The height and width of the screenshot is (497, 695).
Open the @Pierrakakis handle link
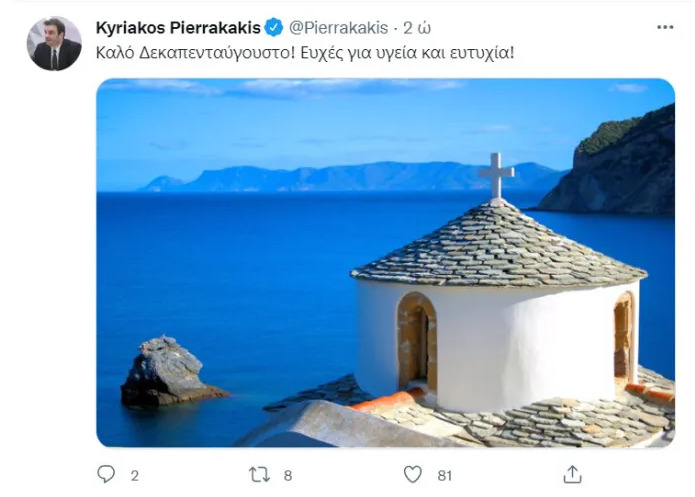pos(339,28)
